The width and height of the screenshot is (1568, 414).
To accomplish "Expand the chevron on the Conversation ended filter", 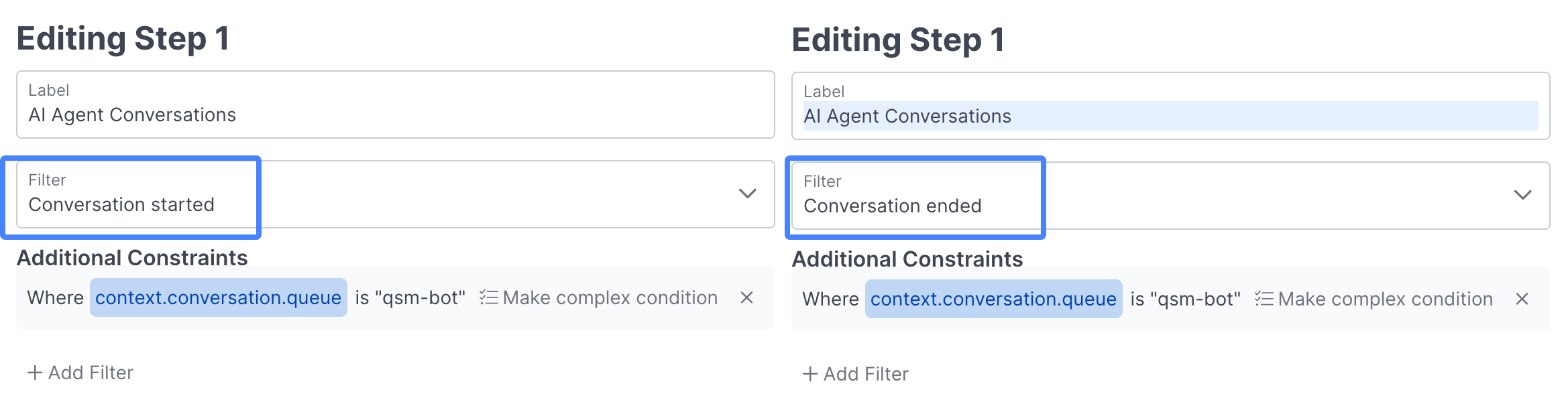I will pos(1522,195).
